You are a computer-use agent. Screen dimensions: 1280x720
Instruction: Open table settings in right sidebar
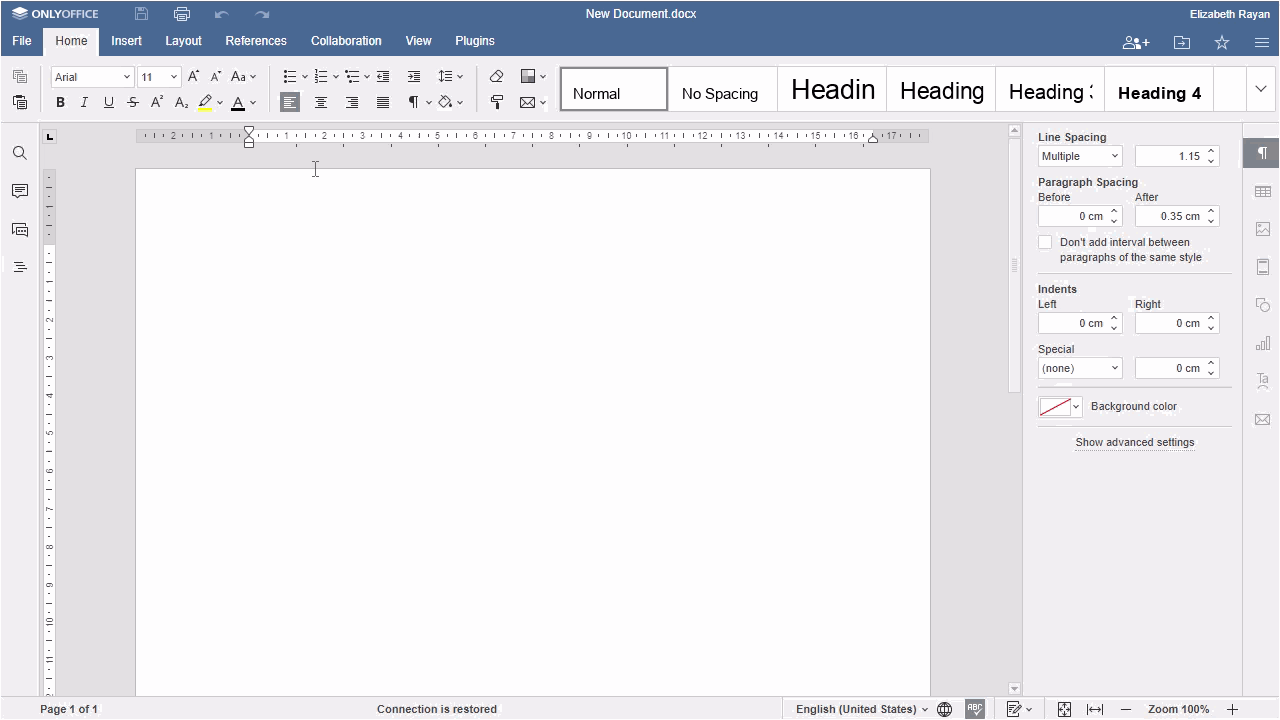coord(1262,191)
